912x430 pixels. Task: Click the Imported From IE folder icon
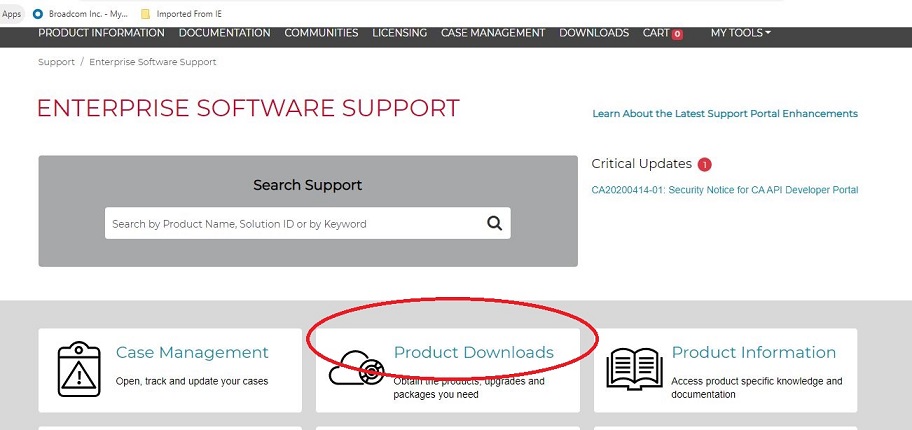[145, 13]
